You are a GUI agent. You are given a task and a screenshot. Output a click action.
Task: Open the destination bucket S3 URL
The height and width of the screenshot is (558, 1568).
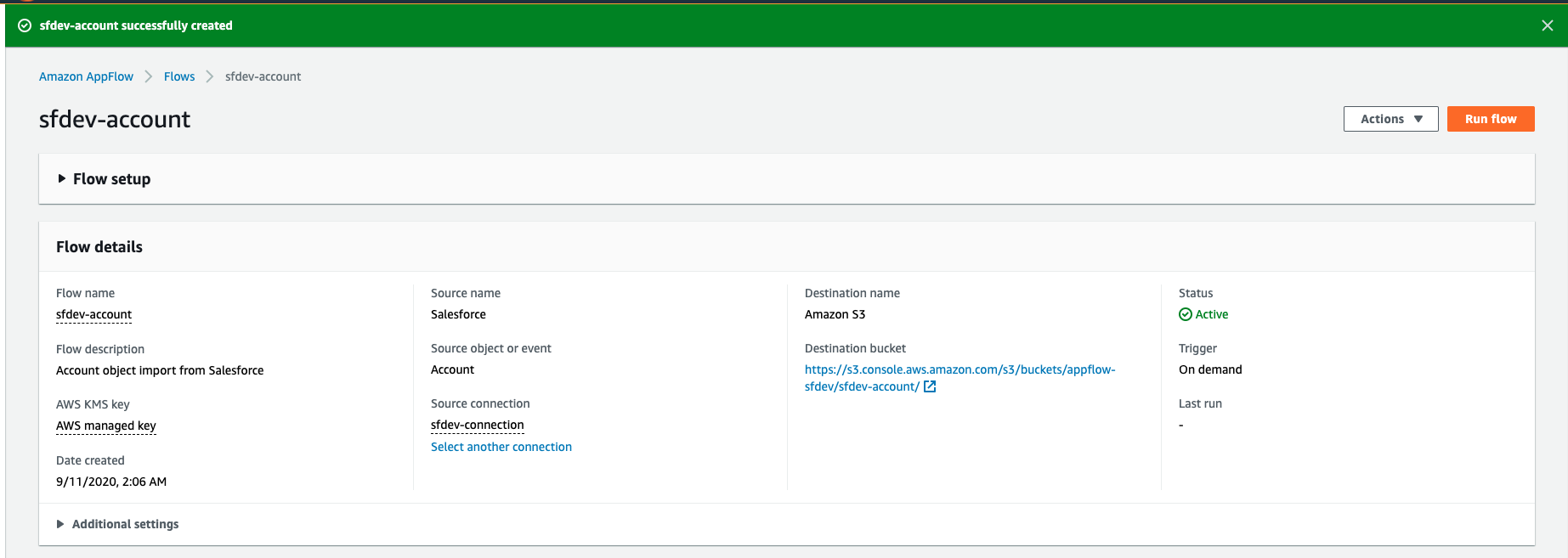(x=959, y=378)
